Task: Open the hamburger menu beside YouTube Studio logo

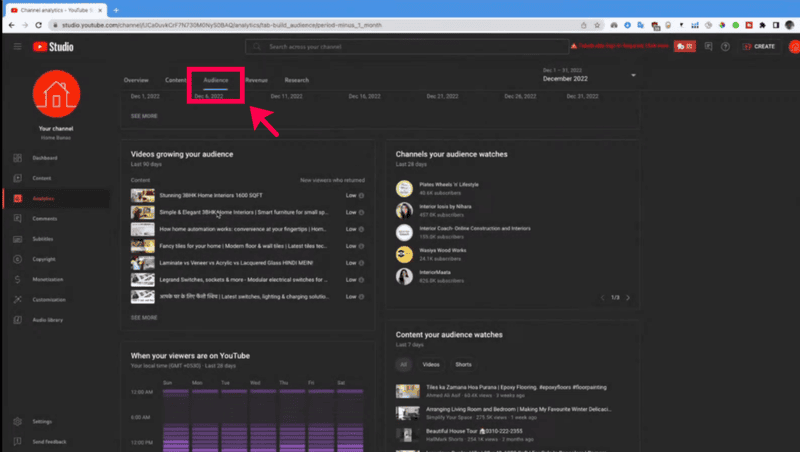Action: pos(17,46)
